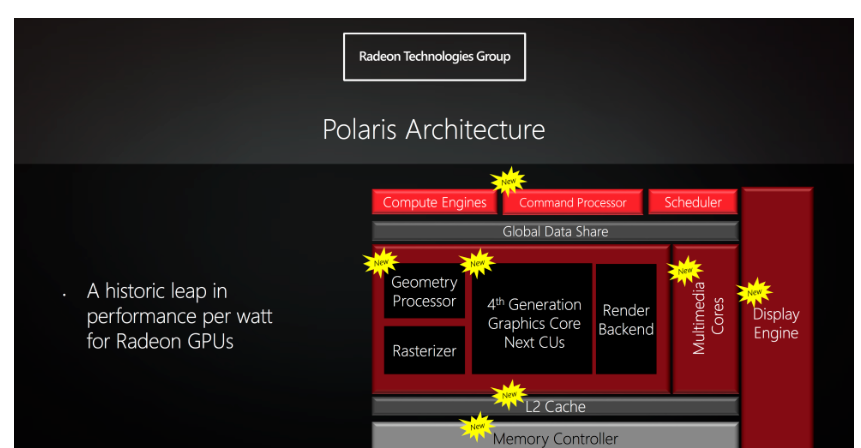Click the New starburst above Command Processor
The height and width of the screenshot is (448, 861).
point(508,181)
